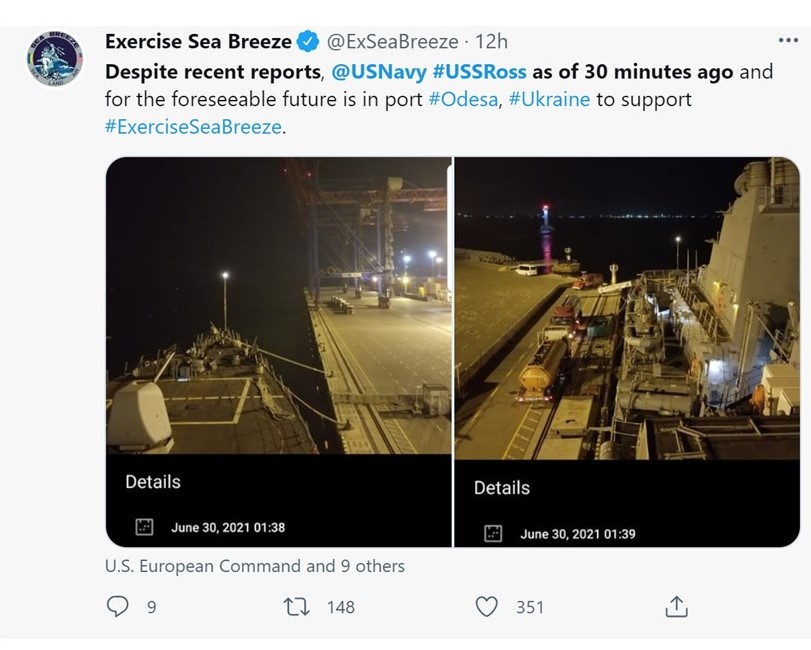The width and height of the screenshot is (811, 650).
Task: Open the @USNavy mention link
Action: pyautogui.click(x=379, y=71)
